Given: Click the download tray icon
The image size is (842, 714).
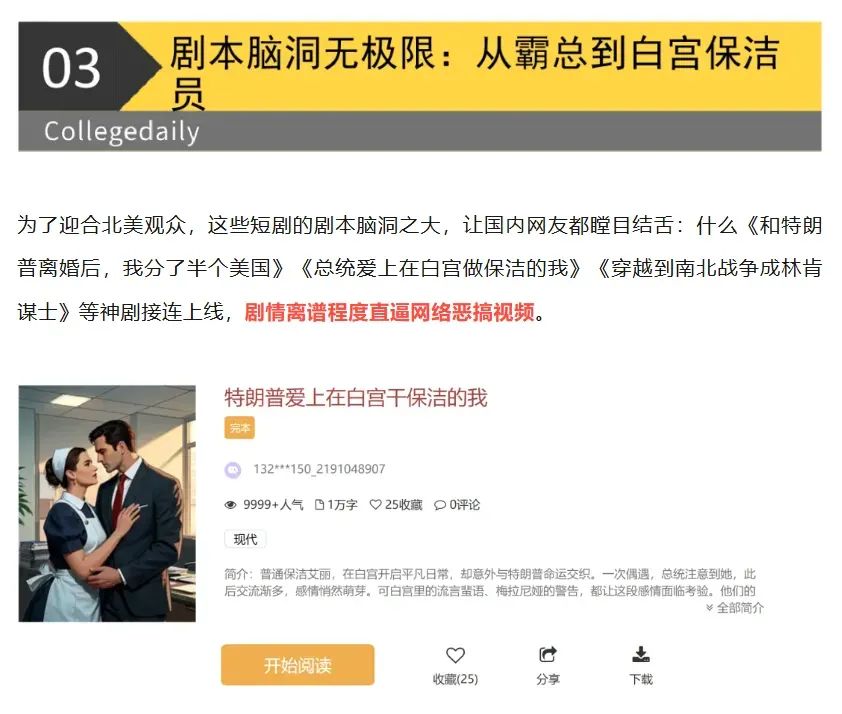Looking at the screenshot, I should 641,654.
